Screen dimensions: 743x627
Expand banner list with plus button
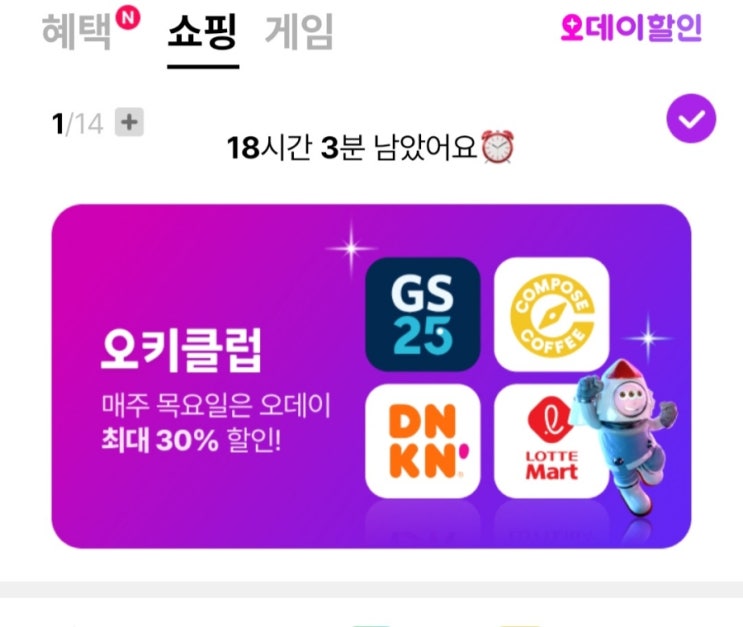point(129,123)
